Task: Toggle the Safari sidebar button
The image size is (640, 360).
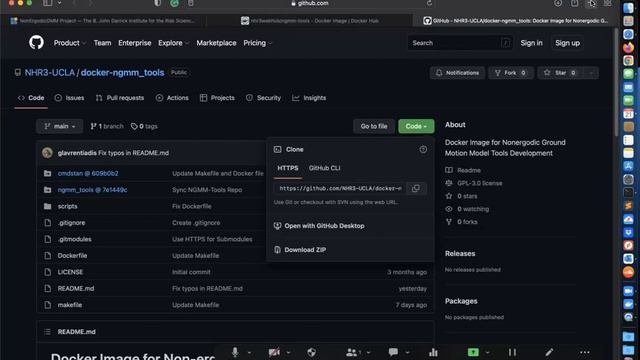Action: (47, 3)
